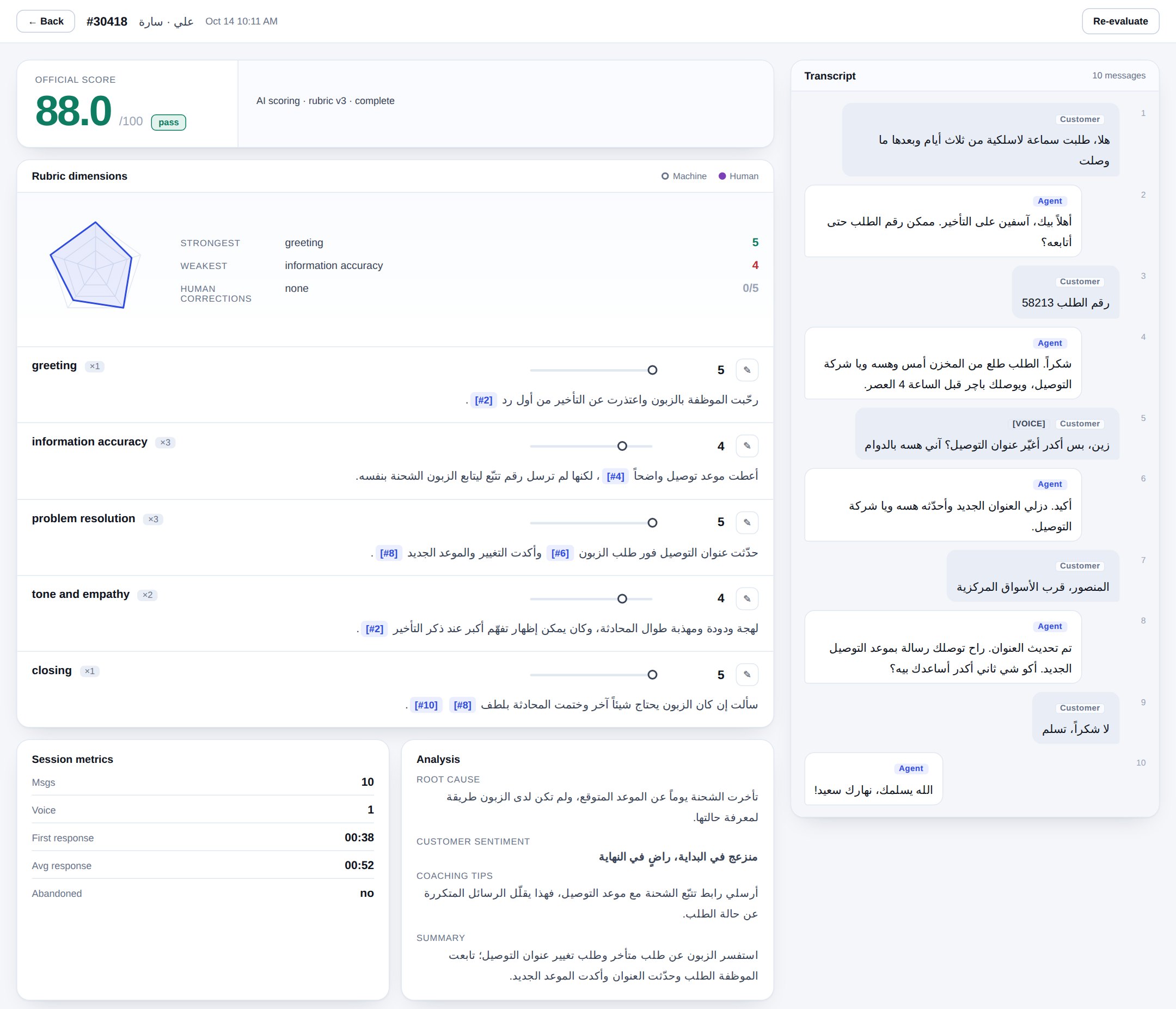The image size is (1176, 1009).
Task: Select the customer message with order number 58213
Action: [1065, 292]
